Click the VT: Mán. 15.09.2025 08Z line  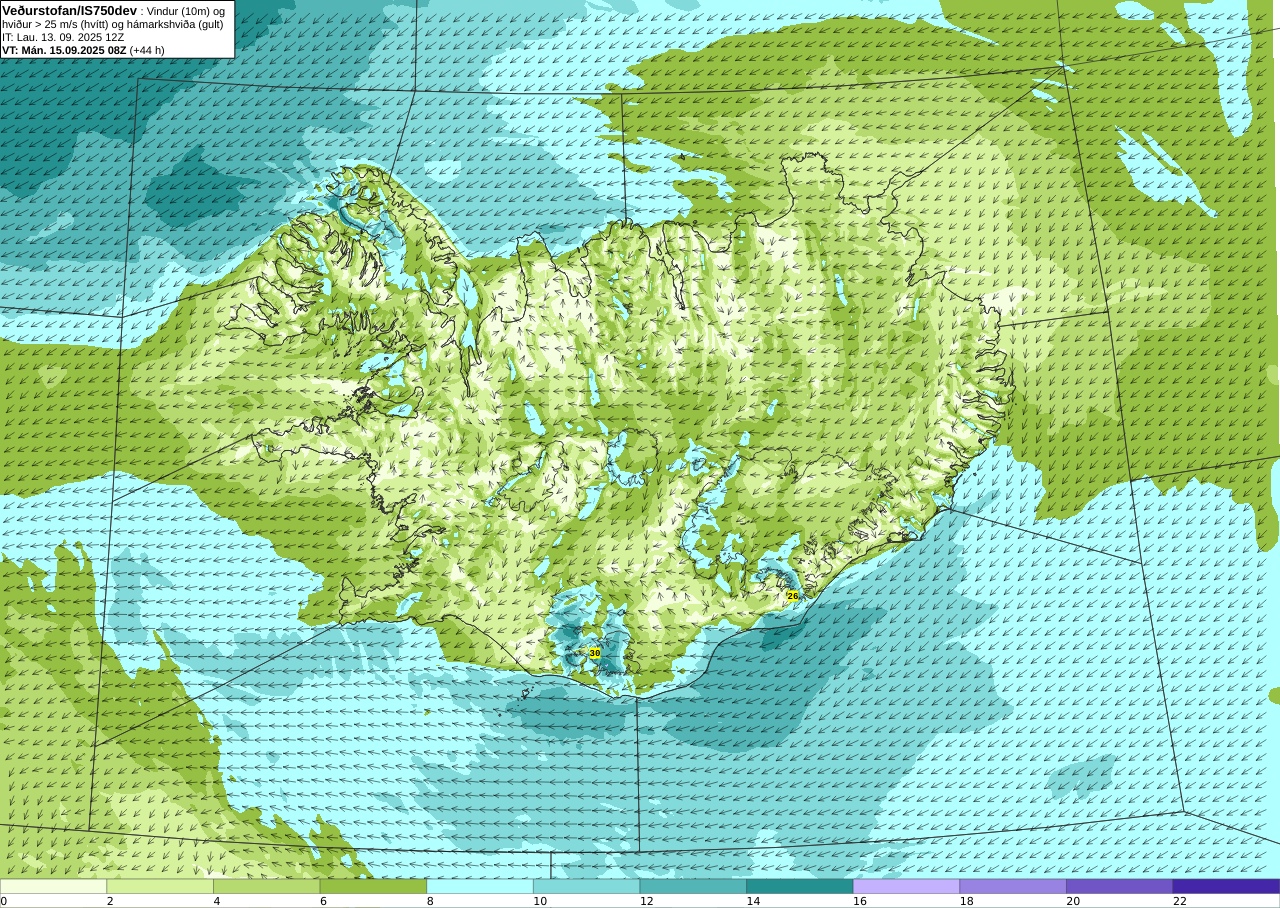tap(64, 50)
